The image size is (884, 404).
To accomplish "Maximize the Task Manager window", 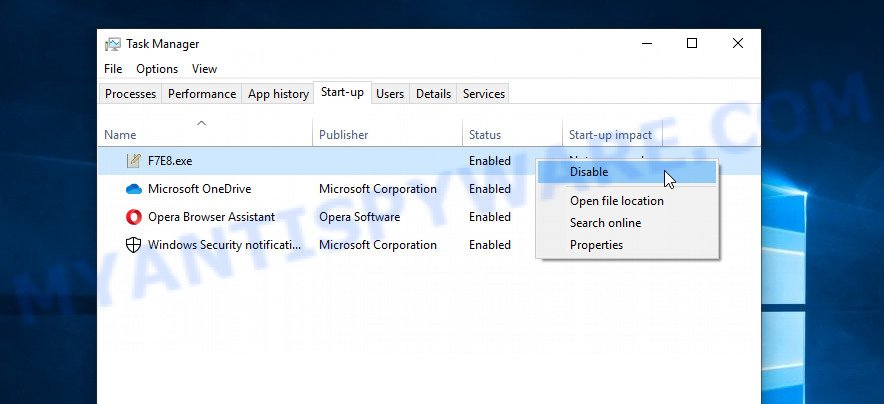I will 692,43.
